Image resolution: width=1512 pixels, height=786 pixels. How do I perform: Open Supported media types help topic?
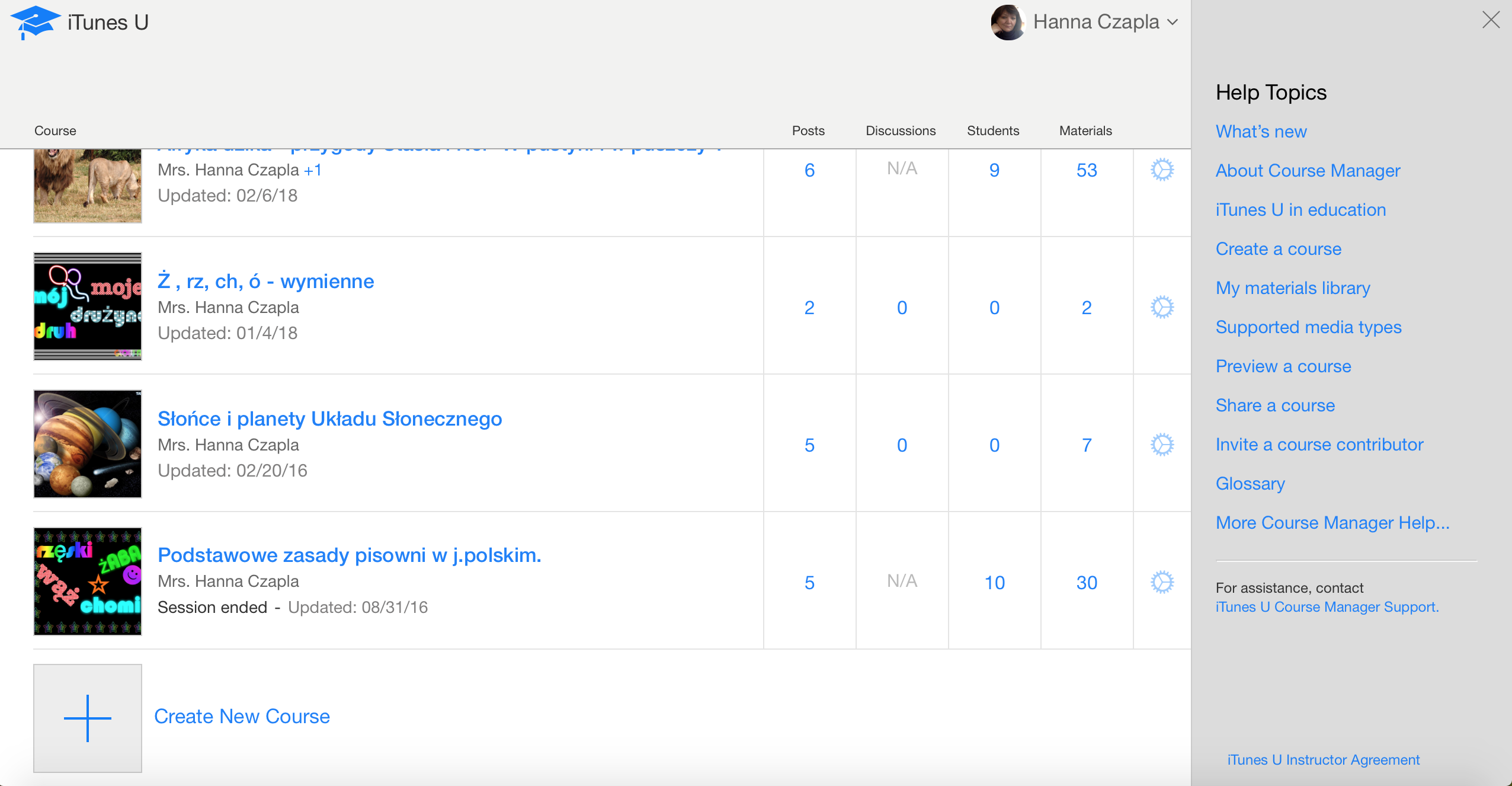(1308, 327)
